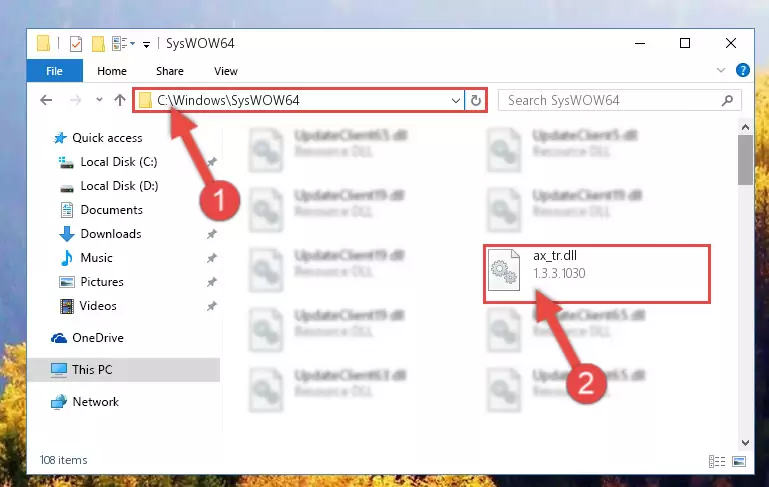Click the scroll down arrow
The height and width of the screenshot is (487, 769).
(x=745, y=442)
